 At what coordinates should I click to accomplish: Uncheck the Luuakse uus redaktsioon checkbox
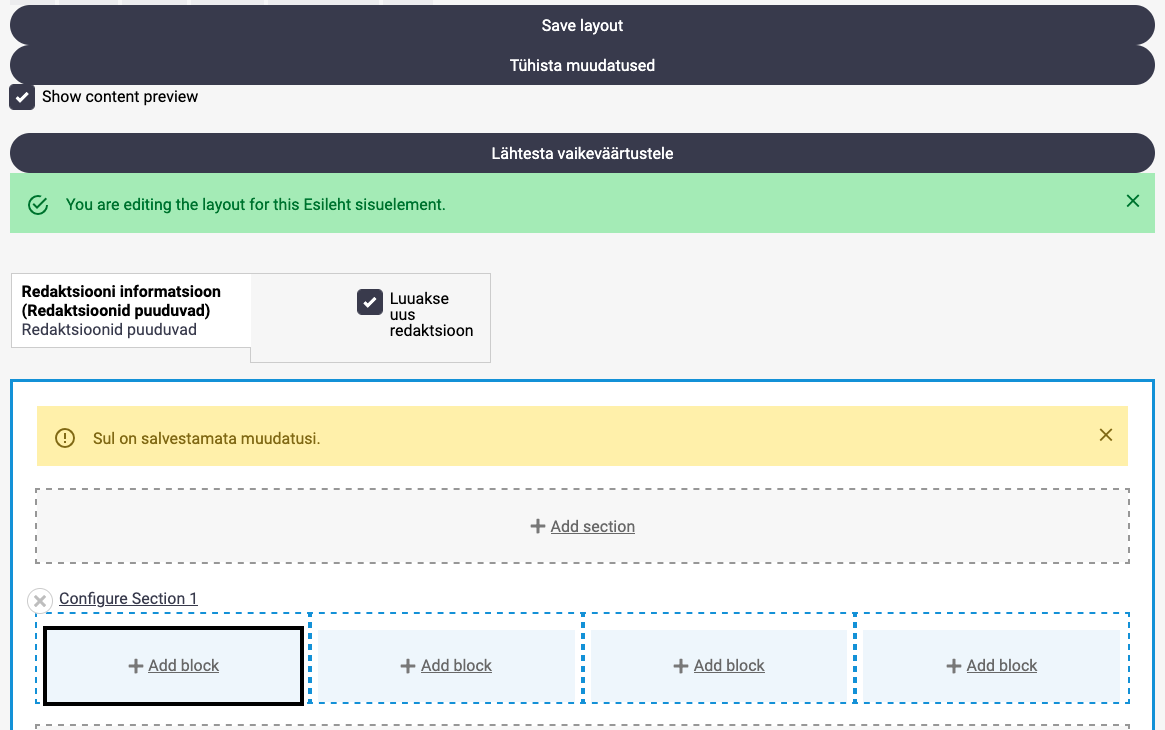click(x=370, y=301)
